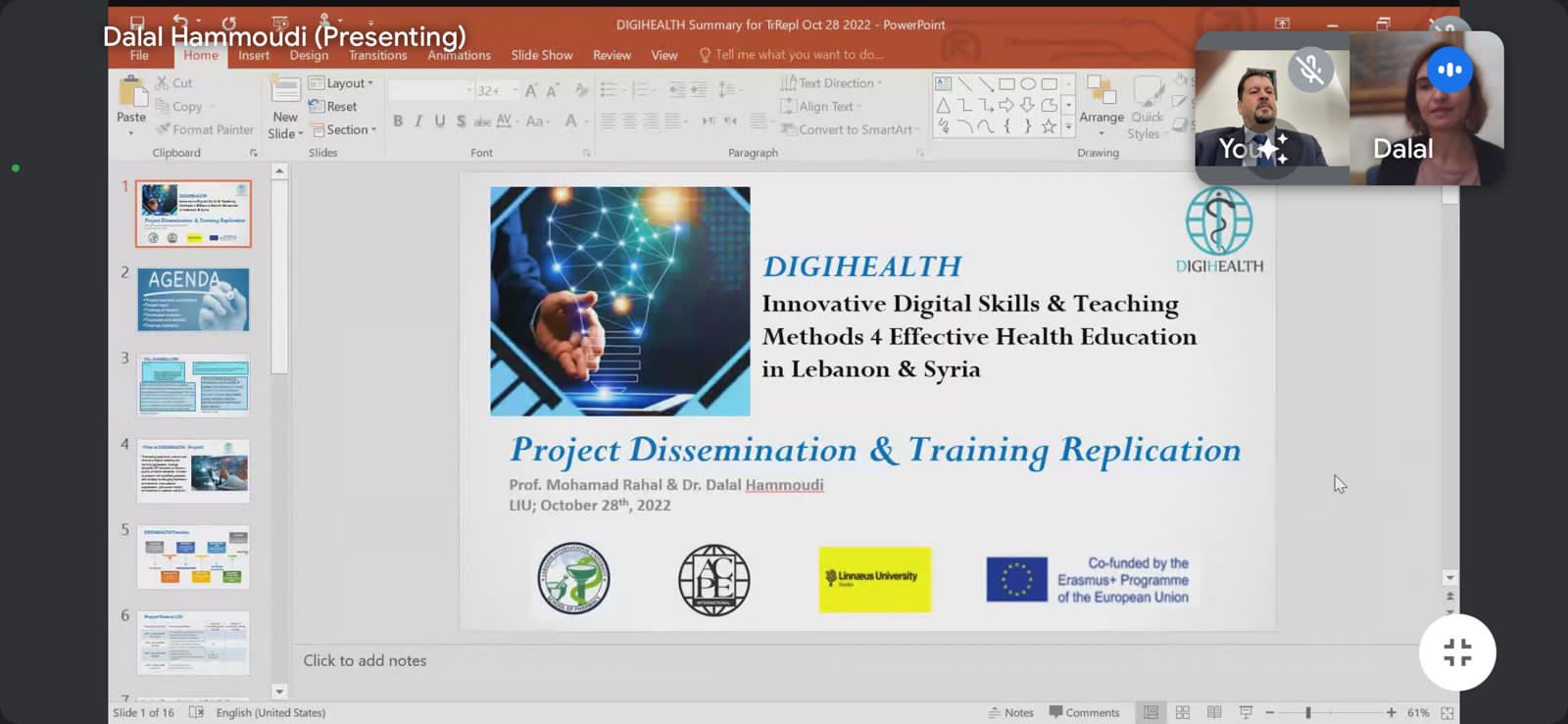The width and height of the screenshot is (1568, 724).
Task: Switch to the Transitions tab
Action: click(377, 55)
